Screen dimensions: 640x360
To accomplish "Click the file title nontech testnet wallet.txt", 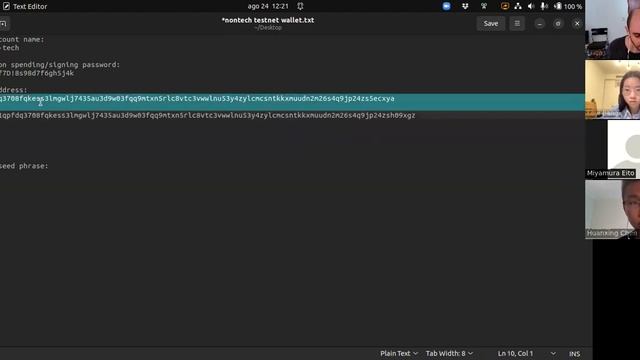I will 268,20.
